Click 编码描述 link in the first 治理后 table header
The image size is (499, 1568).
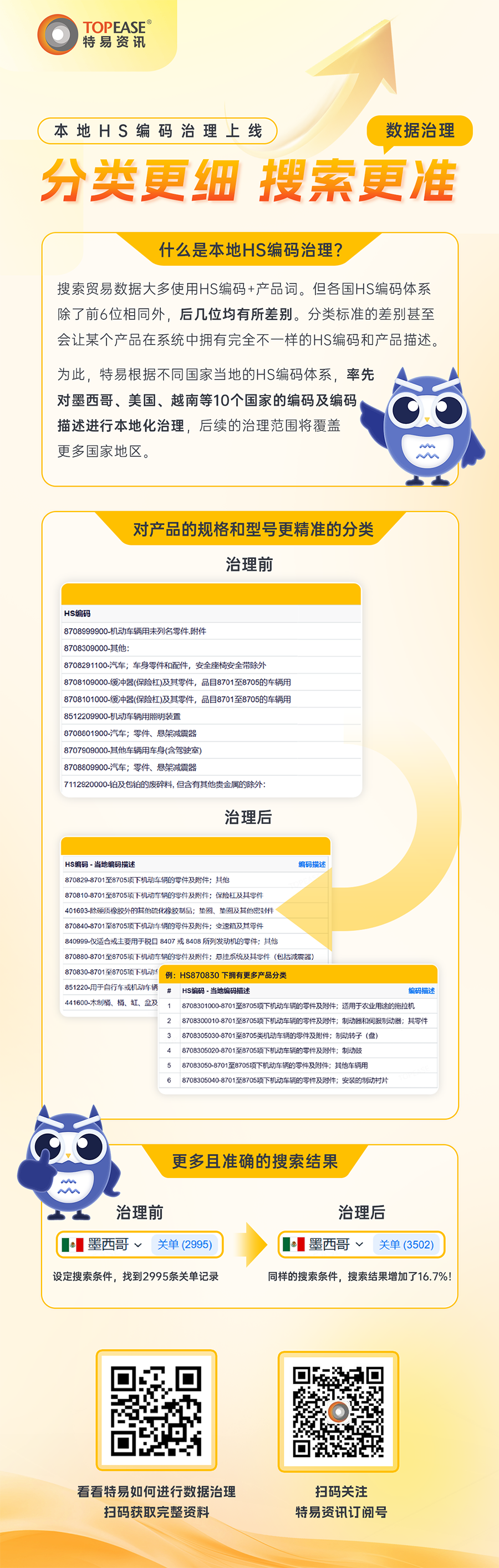312,864
